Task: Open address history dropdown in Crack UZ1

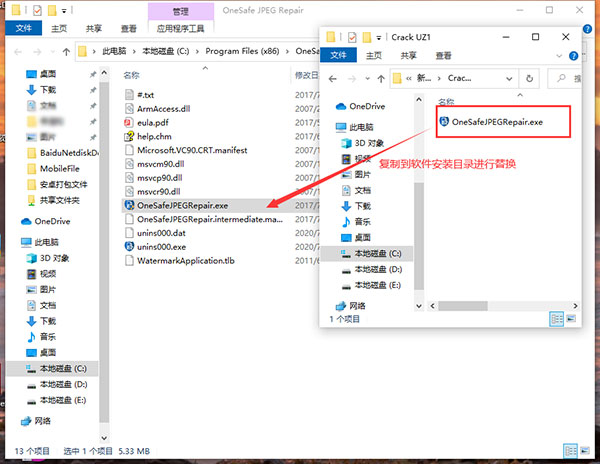Action: [509, 79]
